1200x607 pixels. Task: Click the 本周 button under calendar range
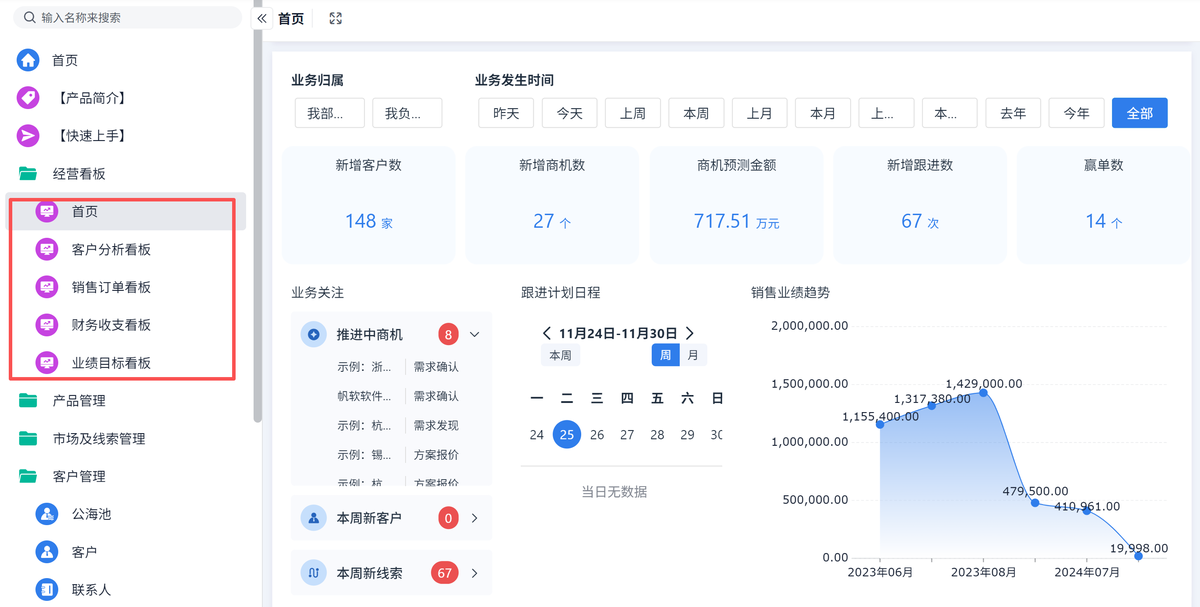560,355
